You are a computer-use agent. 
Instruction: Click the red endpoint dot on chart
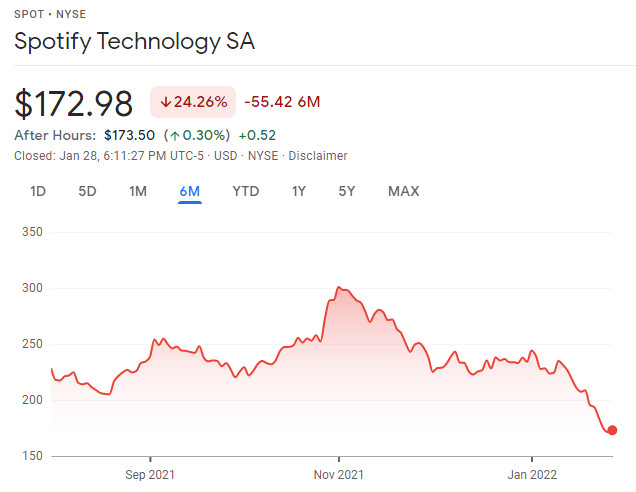[x=612, y=430]
